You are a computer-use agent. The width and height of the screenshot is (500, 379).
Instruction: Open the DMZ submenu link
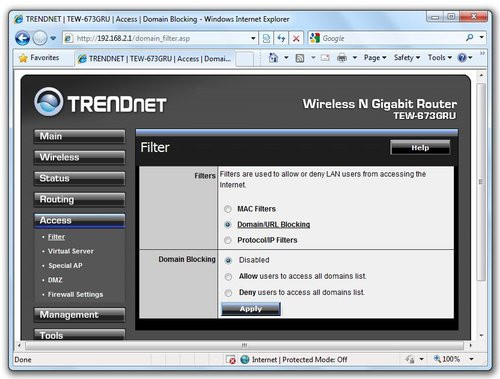click(x=55, y=280)
